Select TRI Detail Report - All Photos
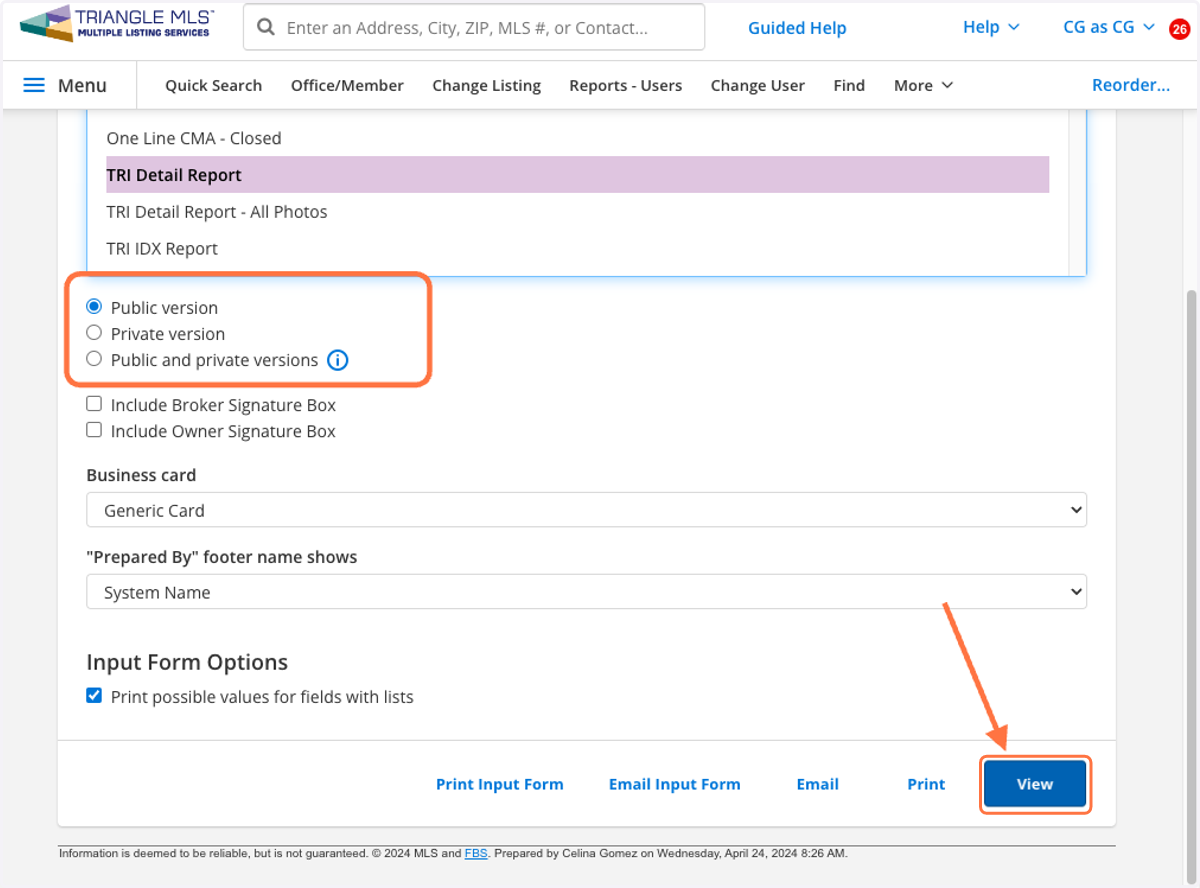 578,212
